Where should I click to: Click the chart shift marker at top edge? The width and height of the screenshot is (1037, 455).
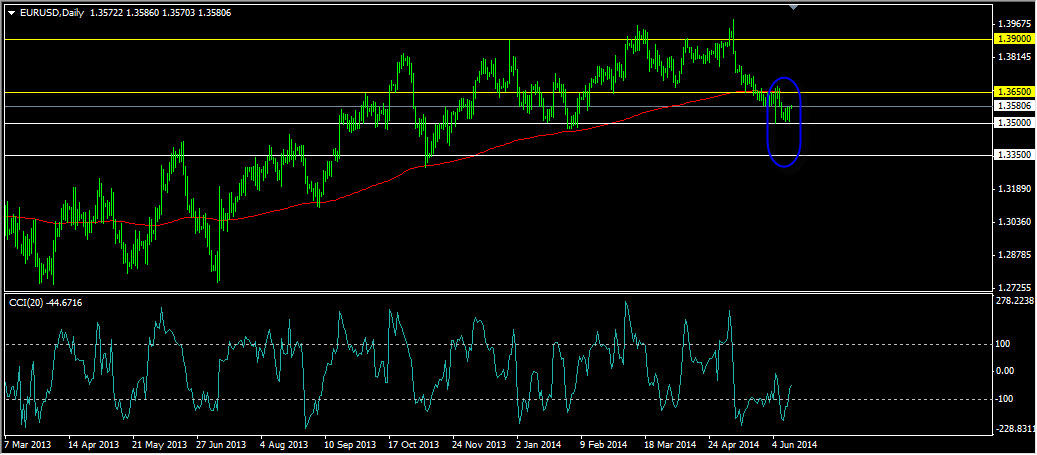794,7
